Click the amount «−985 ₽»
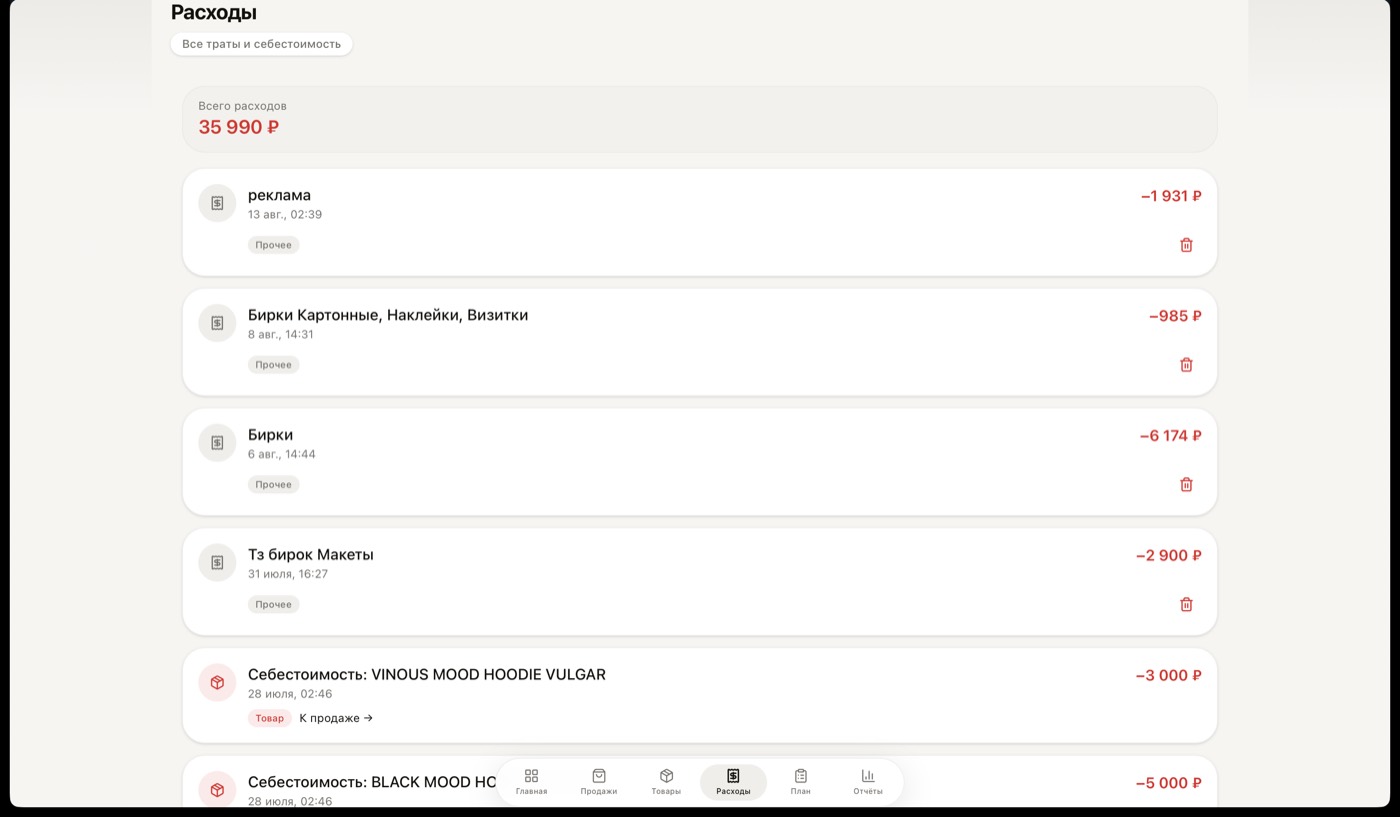The height and width of the screenshot is (817, 1400). [1175, 316]
